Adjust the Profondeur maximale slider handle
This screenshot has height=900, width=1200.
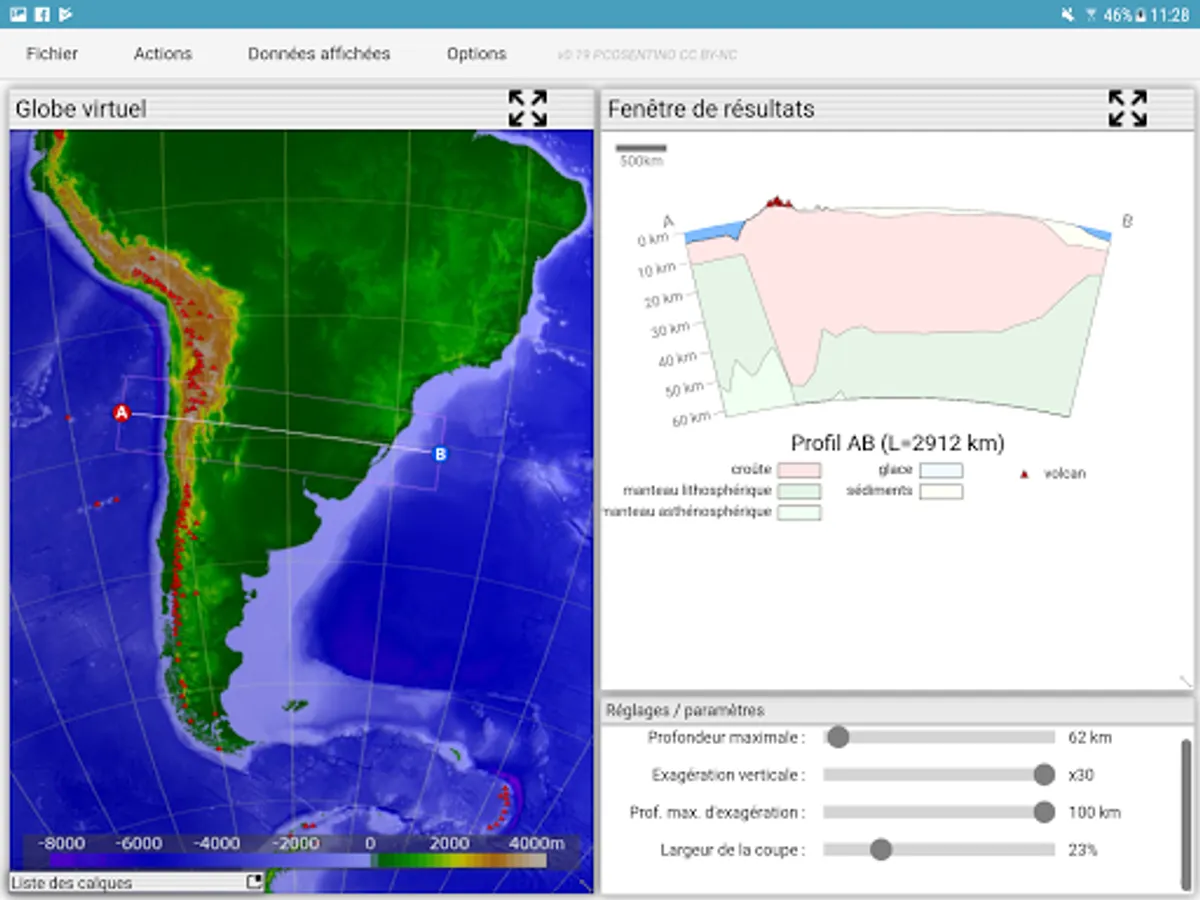coord(838,738)
